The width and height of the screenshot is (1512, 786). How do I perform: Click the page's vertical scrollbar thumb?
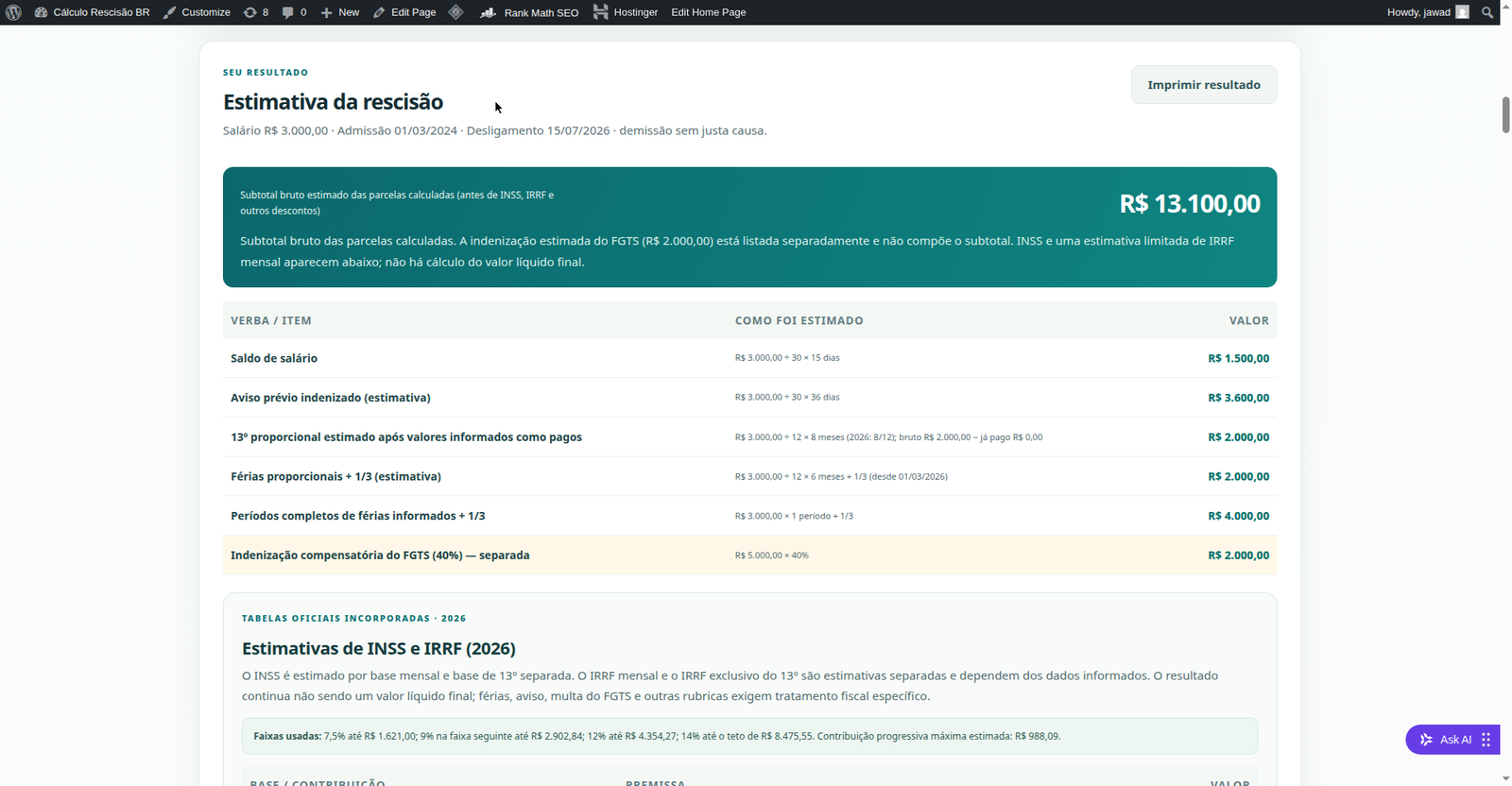(1505, 114)
